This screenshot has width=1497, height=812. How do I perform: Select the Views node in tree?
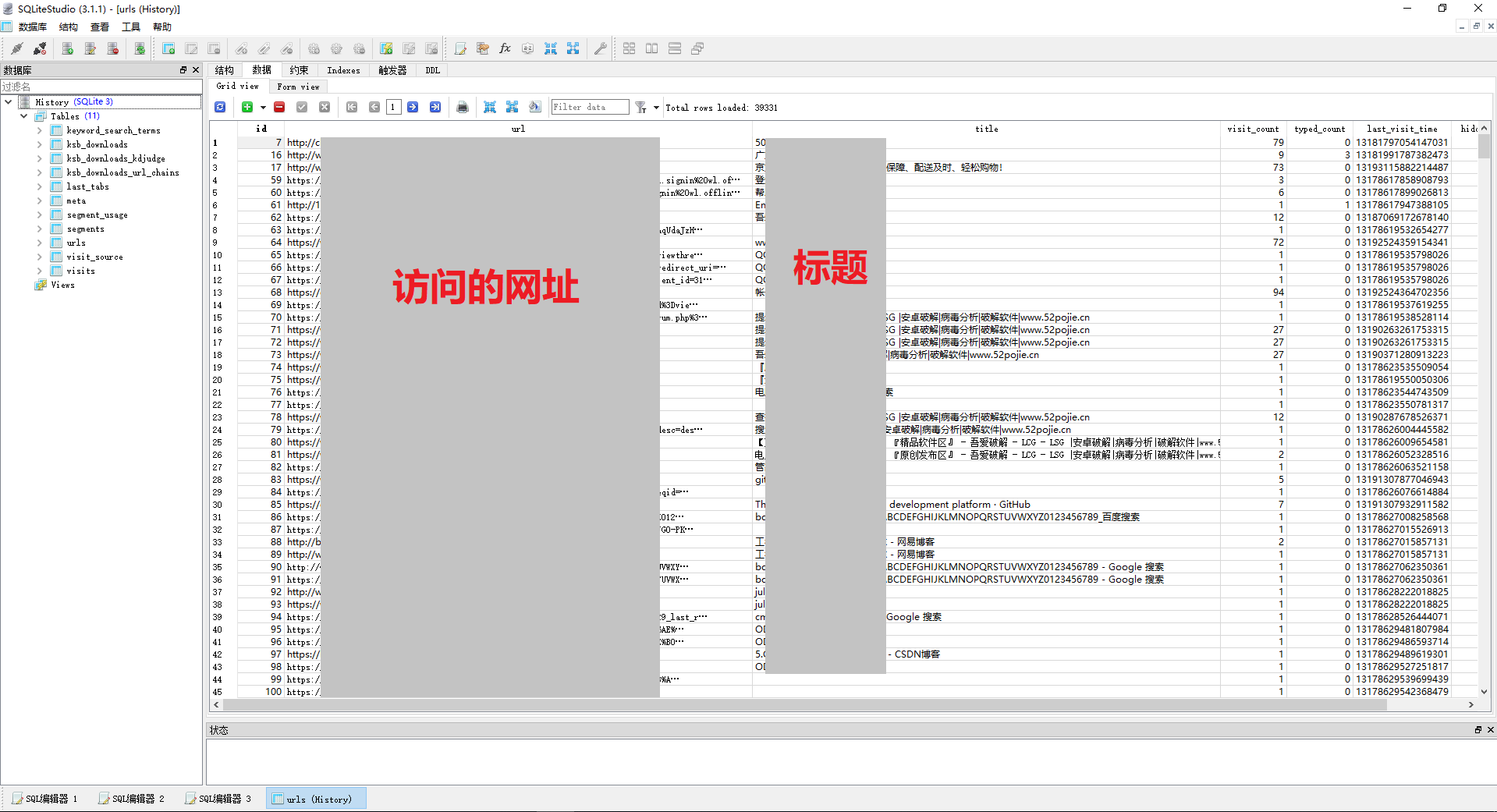click(62, 285)
